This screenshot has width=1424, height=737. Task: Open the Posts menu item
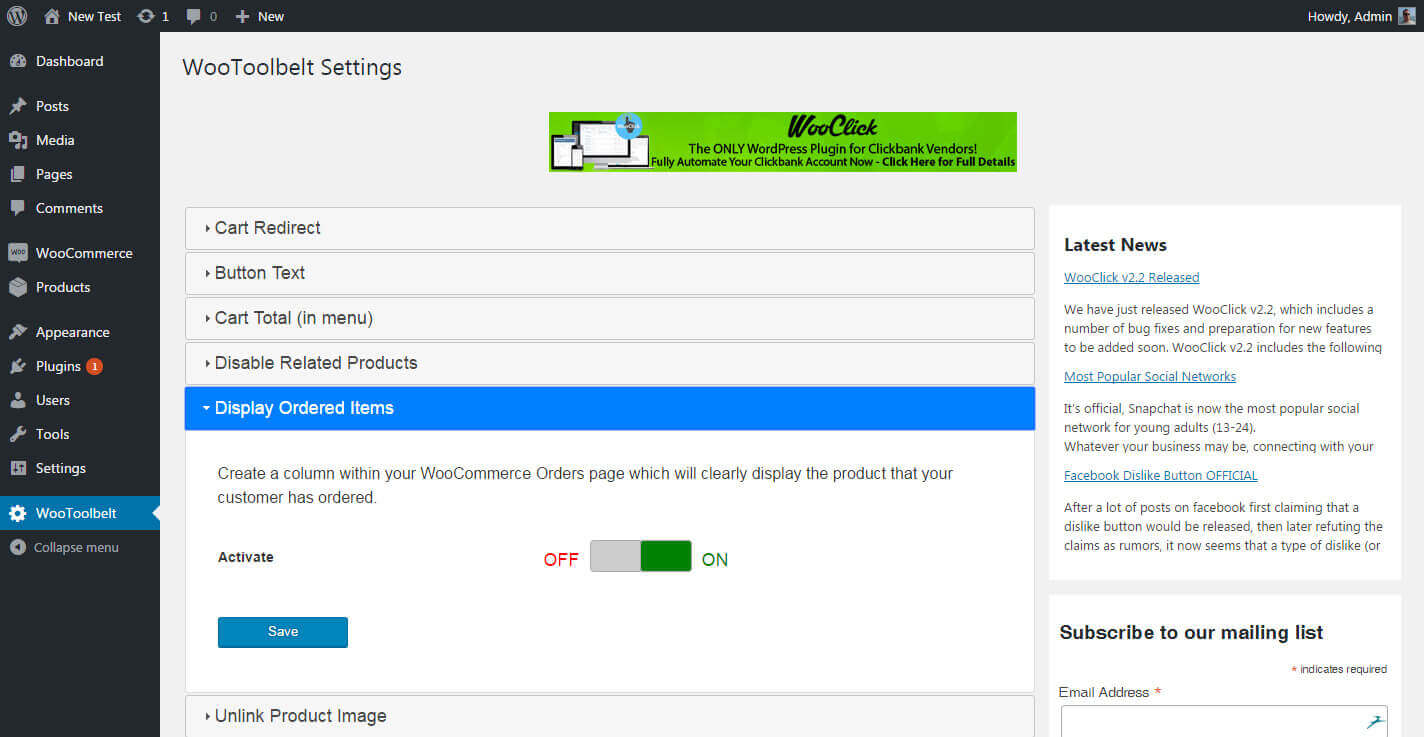pos(80,106)
